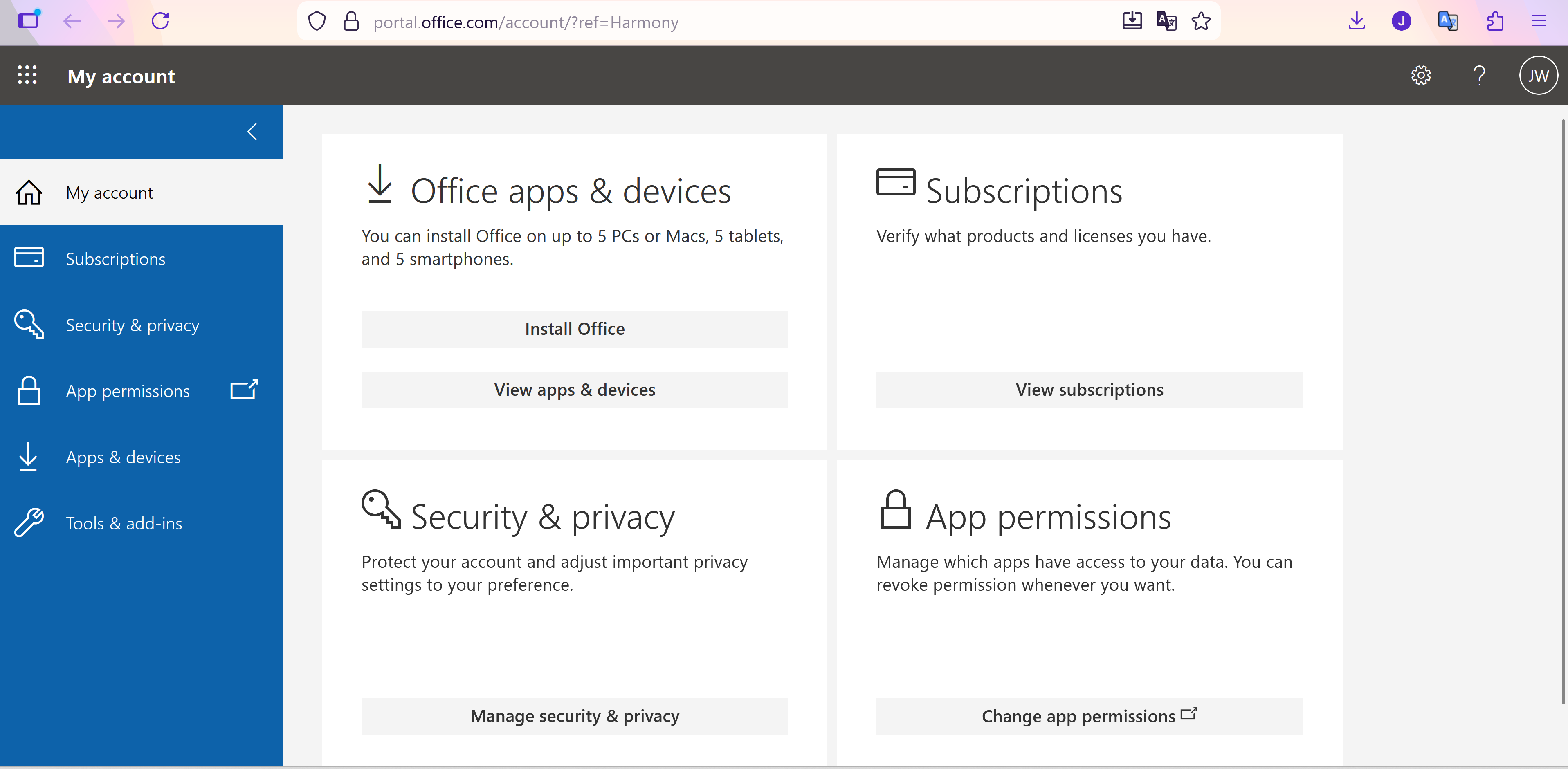Viewport: 1568px width, 769px height.
Task: Click the purple J profile icon
Action: [1401, 21]
